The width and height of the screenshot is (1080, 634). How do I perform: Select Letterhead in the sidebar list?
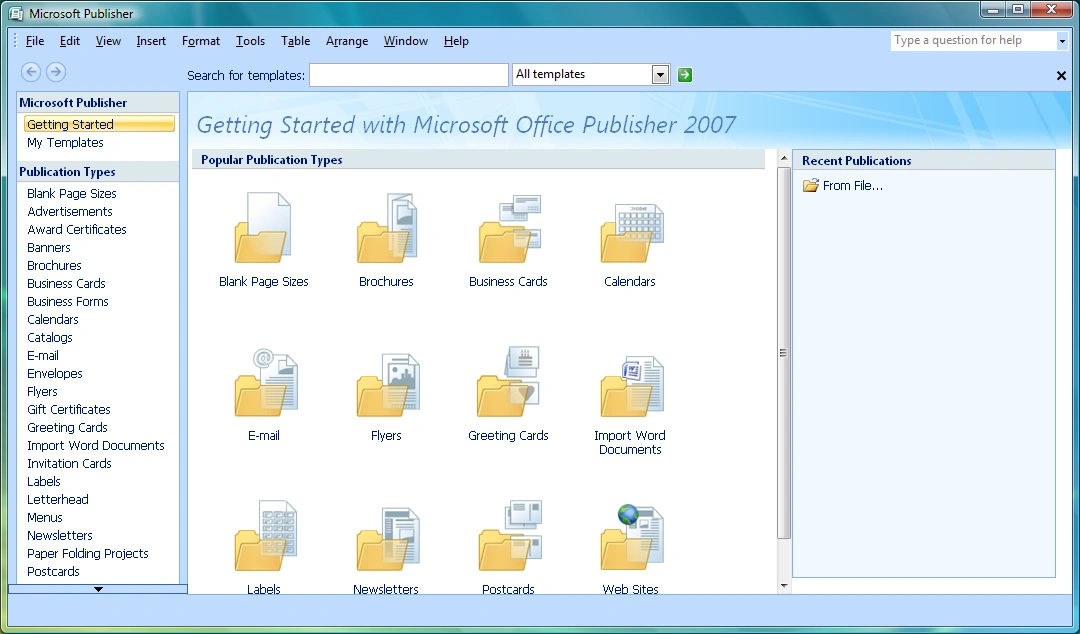[x=58, y=500]
